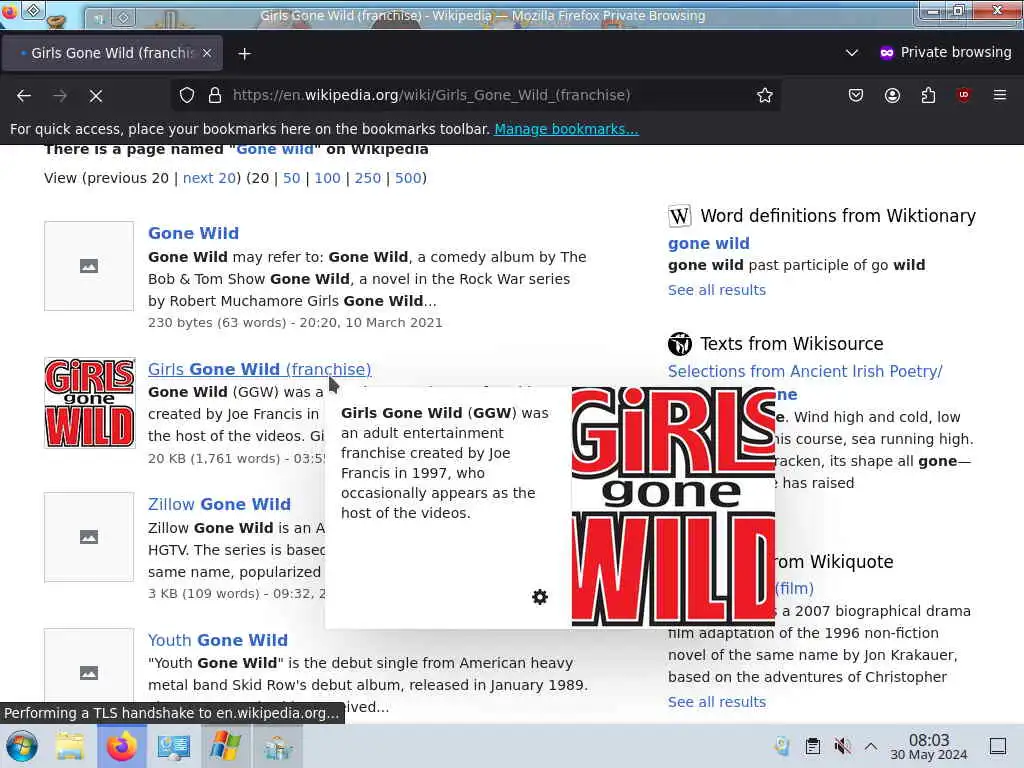Open the Manage bookmarks link
This screenshot has width=1024, height=768.
[x=566, y=129]
